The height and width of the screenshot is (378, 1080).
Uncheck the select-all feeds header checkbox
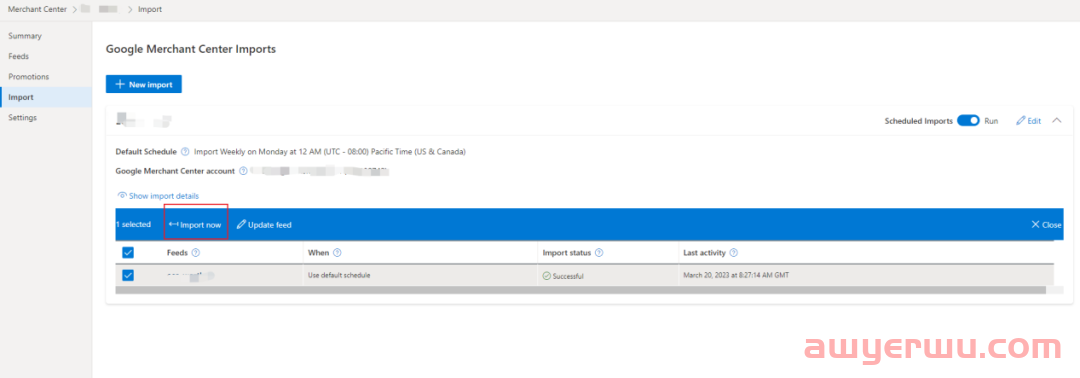coord(128,253)
